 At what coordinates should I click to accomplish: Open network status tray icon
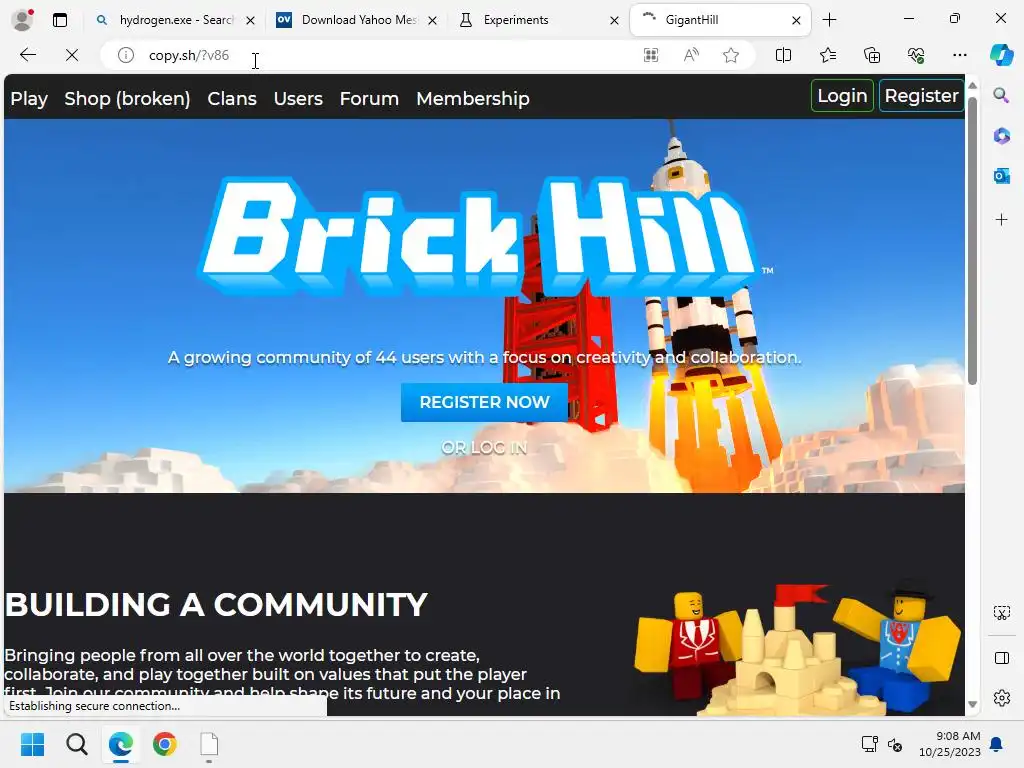pyautogui.click(x=869, y=744)
